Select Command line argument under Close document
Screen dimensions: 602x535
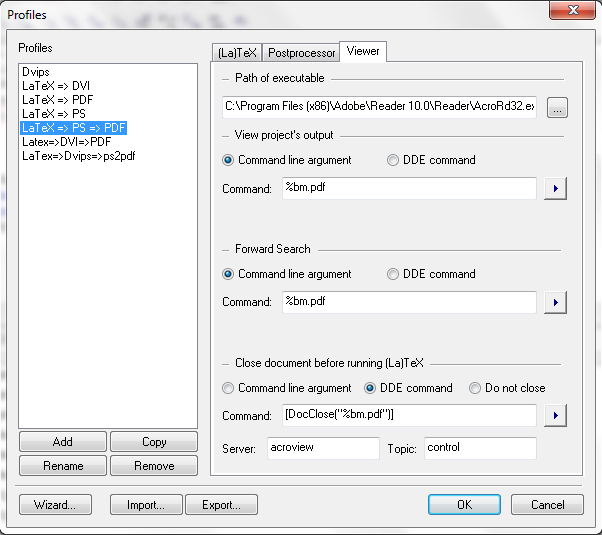pos(287,388)
